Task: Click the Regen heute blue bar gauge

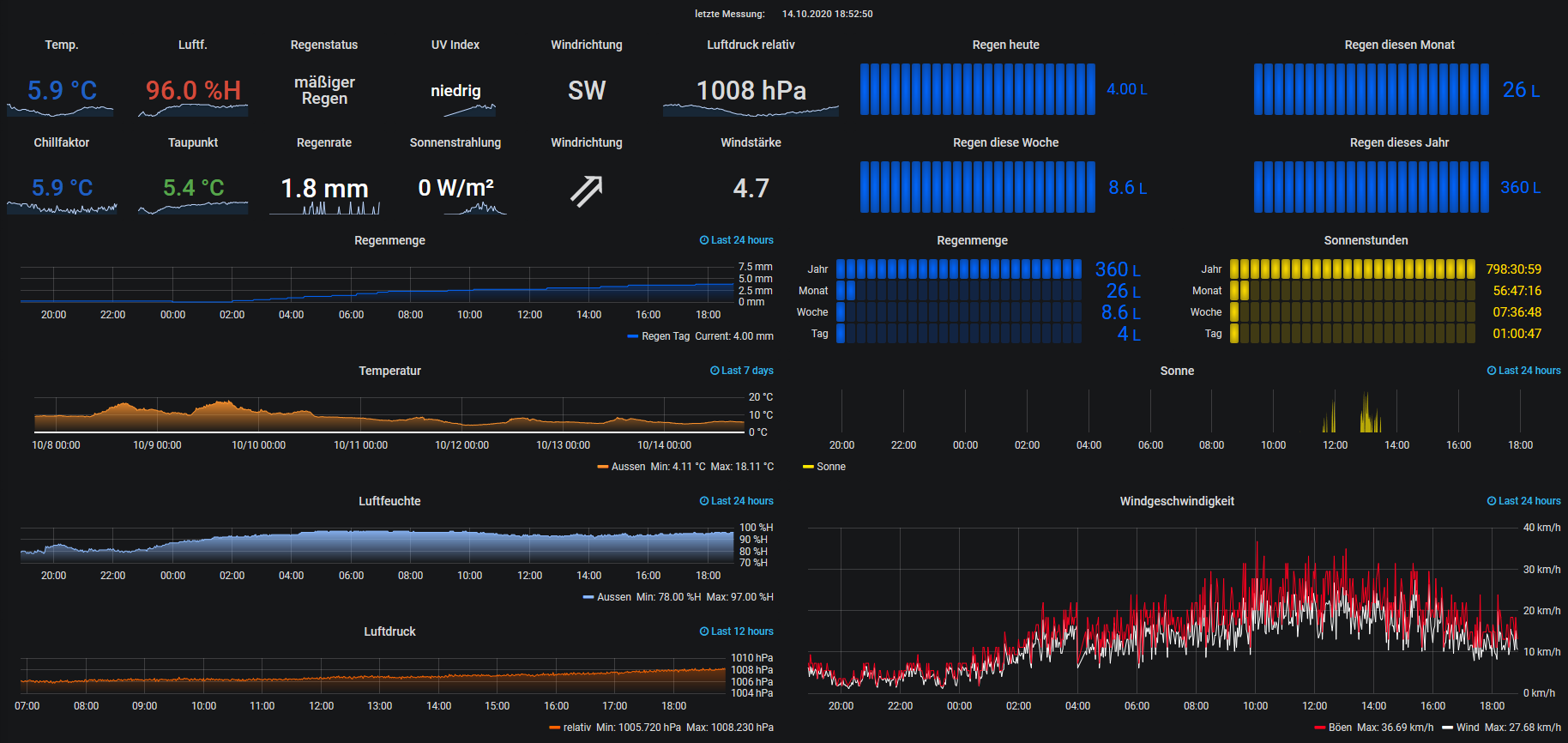Action: 978,89
